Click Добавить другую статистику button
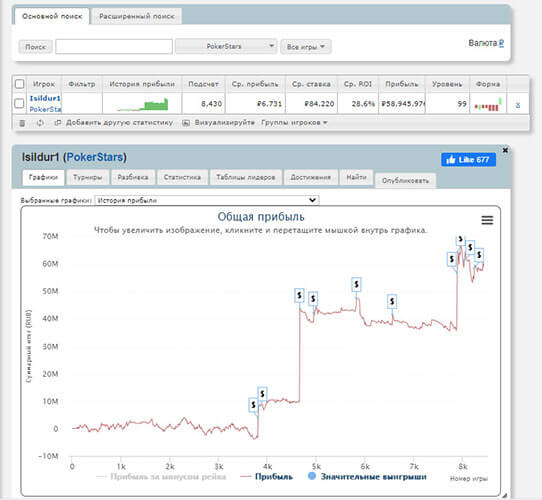This screenshot has width=542, height=500. [114, 122]
